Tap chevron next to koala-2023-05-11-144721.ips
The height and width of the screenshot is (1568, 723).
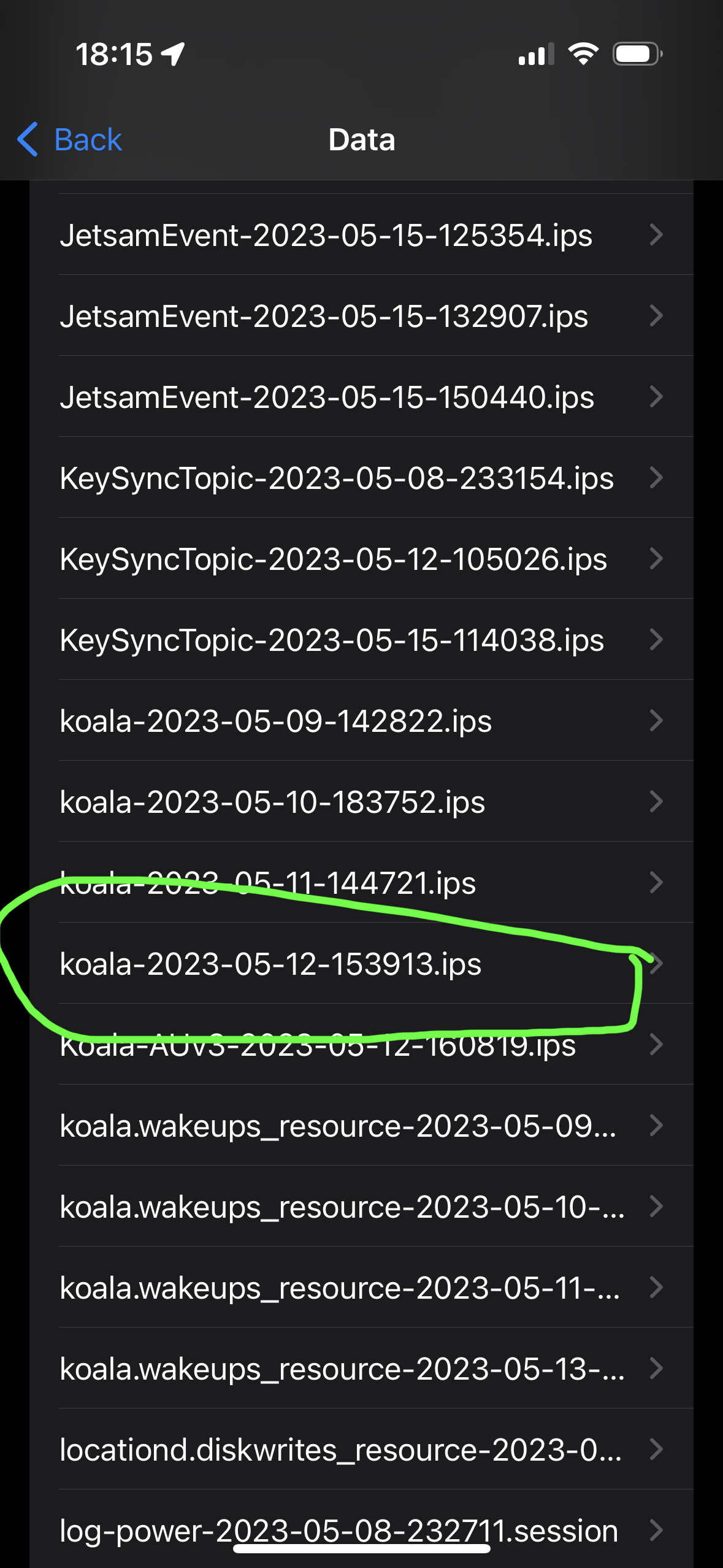[656, 883]
